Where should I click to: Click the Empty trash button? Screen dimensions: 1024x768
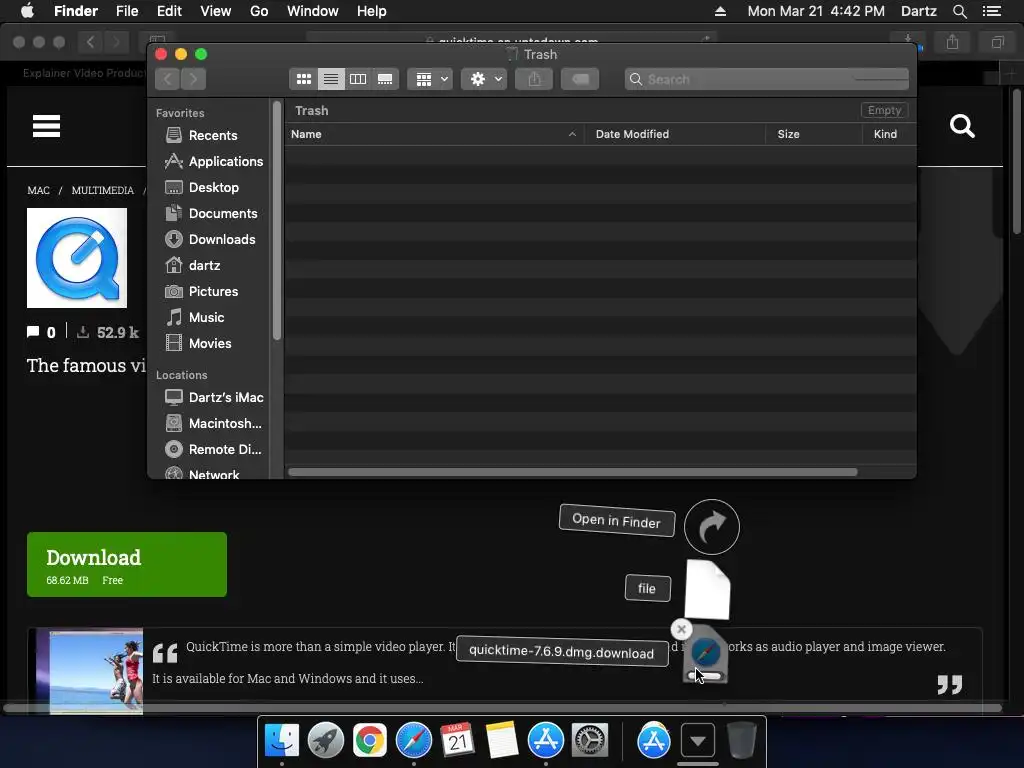(884, 110)
